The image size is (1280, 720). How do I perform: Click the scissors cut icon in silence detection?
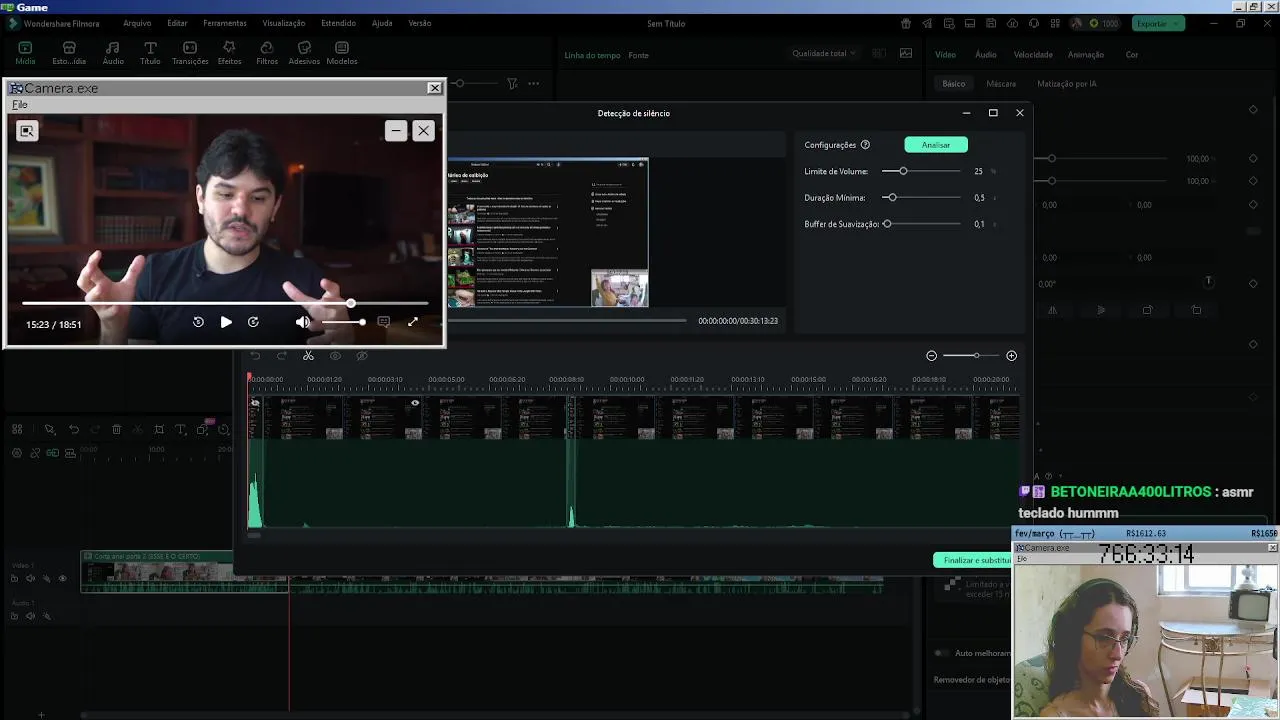coord(308,356)
